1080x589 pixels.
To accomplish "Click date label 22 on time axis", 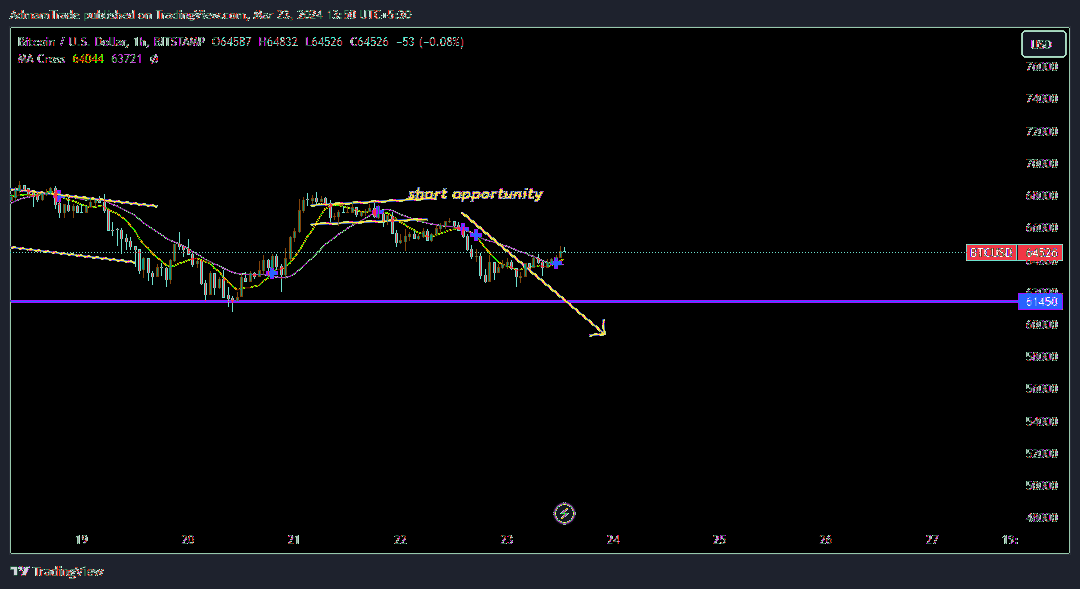I will [400, 539].
